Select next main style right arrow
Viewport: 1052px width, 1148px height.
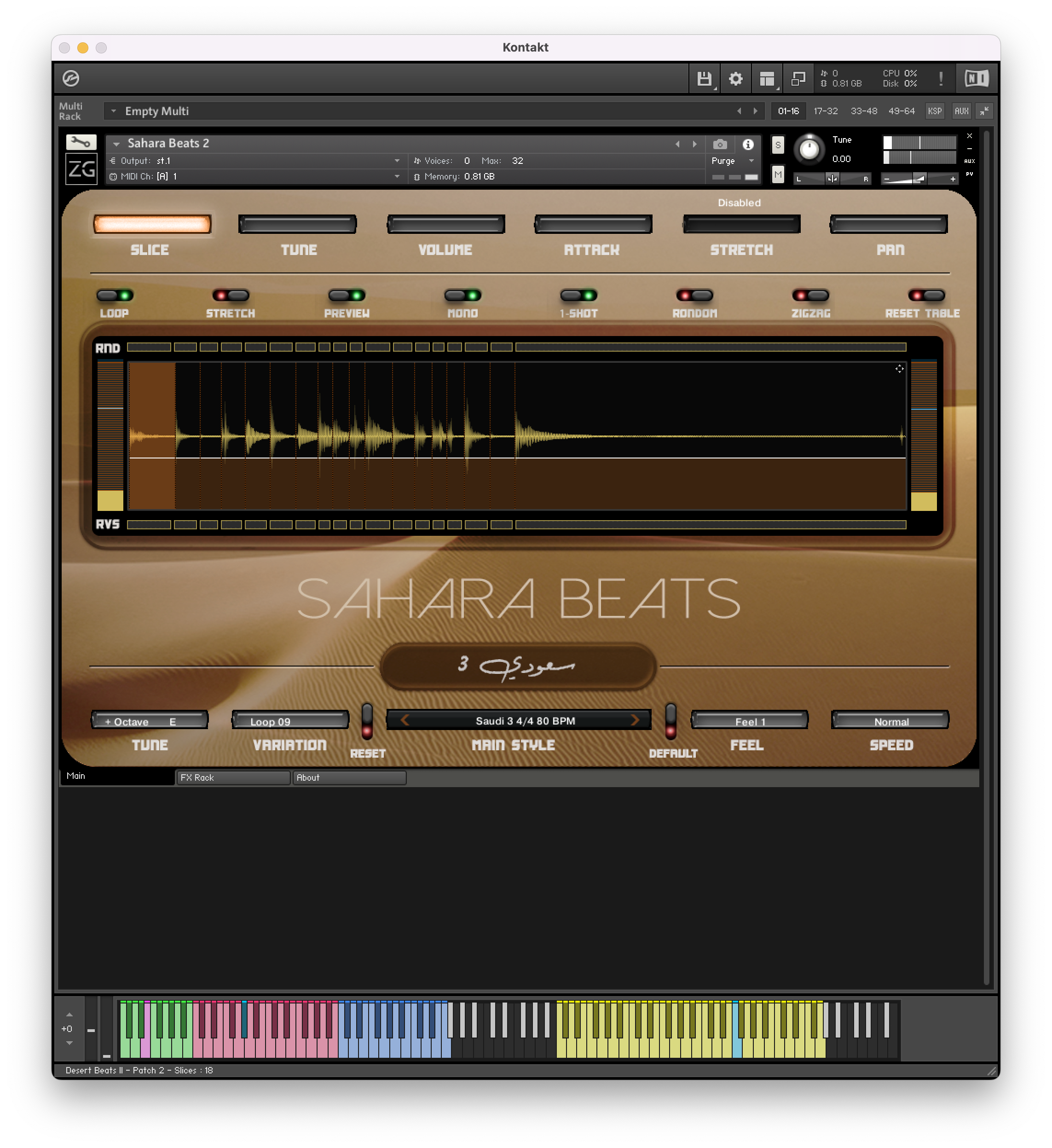[635, 720]
